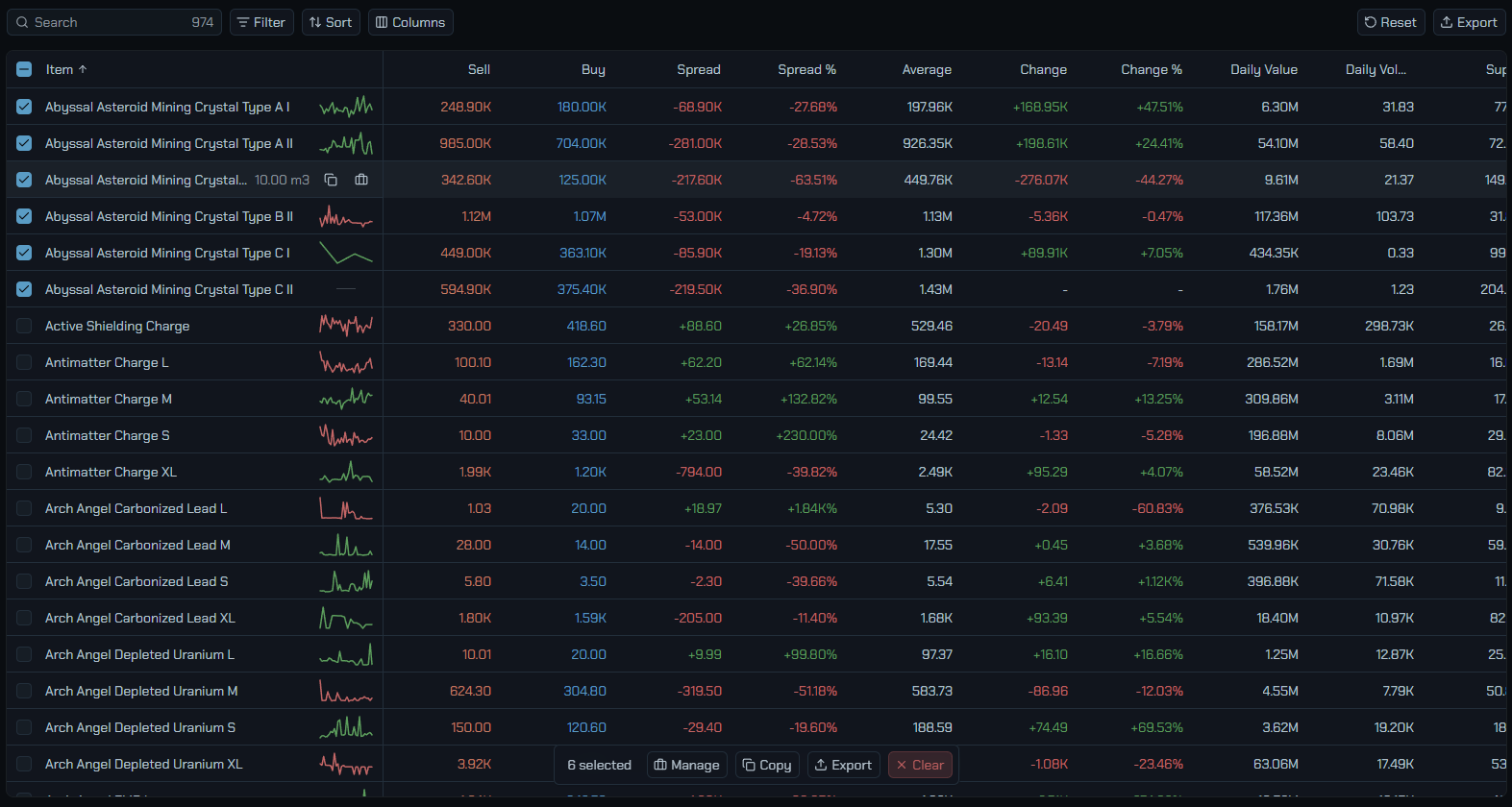Viewport: 1512px width, 807px height.
Task: Clear the current selection
Action: point(920,765)
